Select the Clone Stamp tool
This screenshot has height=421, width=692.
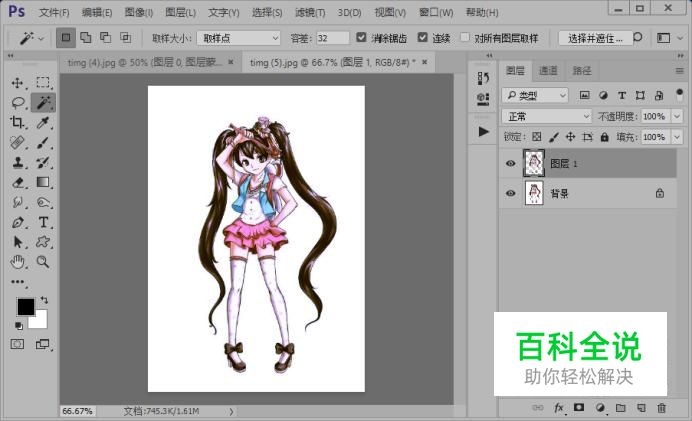click(17, 162)
